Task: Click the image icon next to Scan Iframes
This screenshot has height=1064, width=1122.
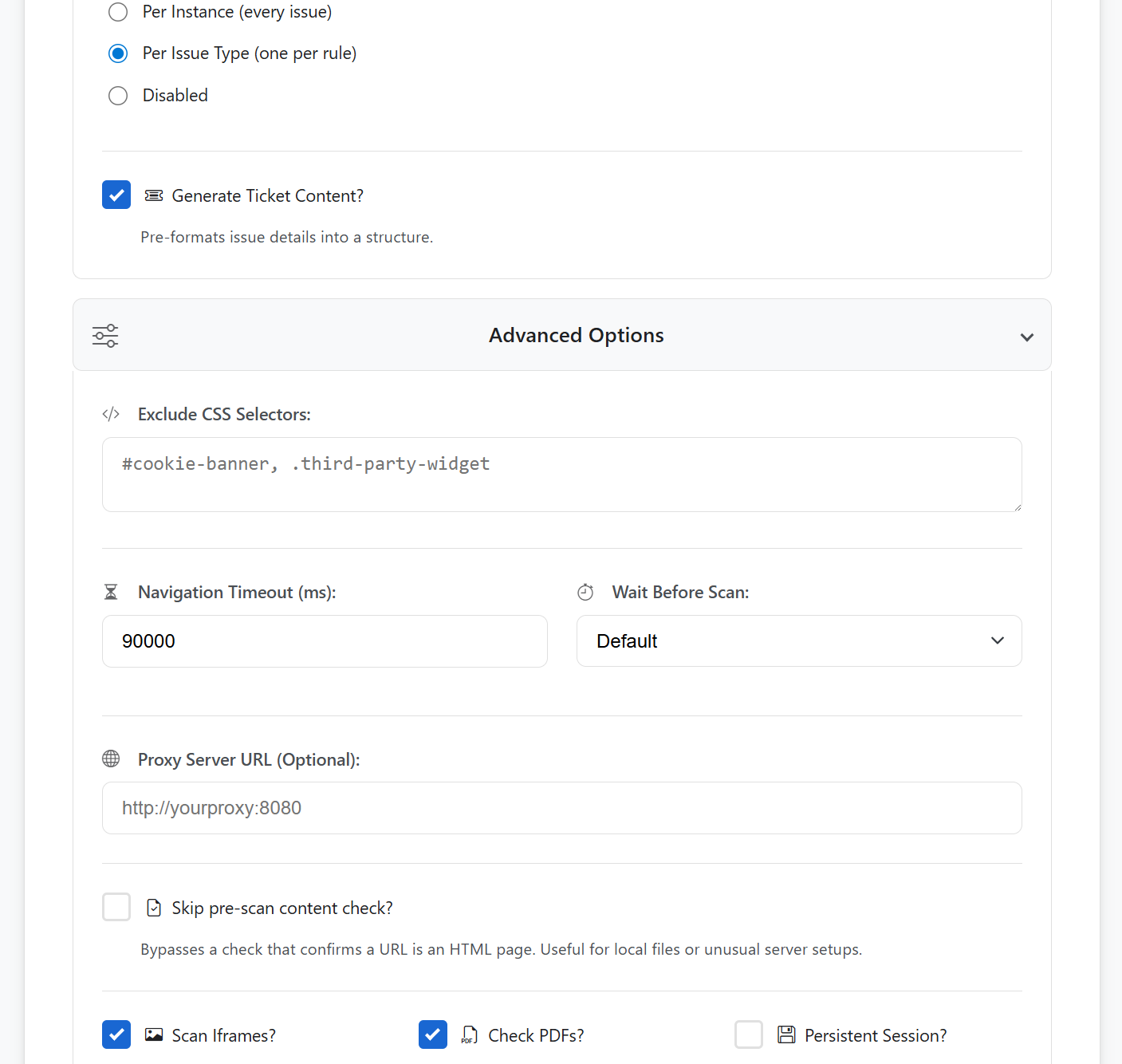Action: (x=154, y=1034)
